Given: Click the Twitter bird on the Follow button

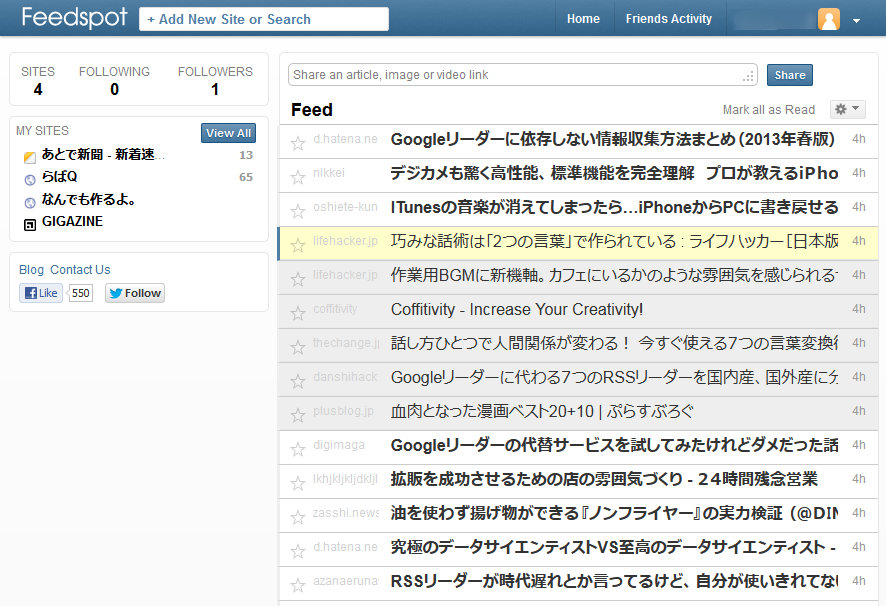Looking at the screenshot, I should [117, 292].
